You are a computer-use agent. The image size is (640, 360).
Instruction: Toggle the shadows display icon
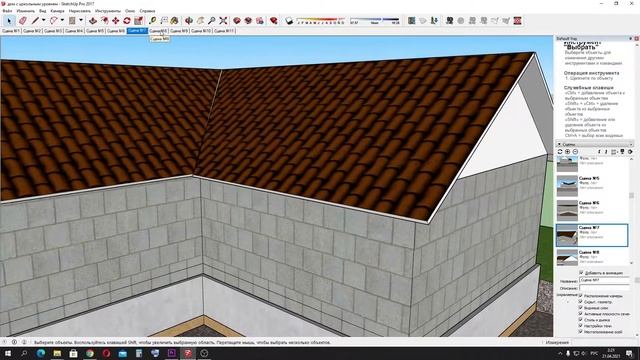coord(289,20)
